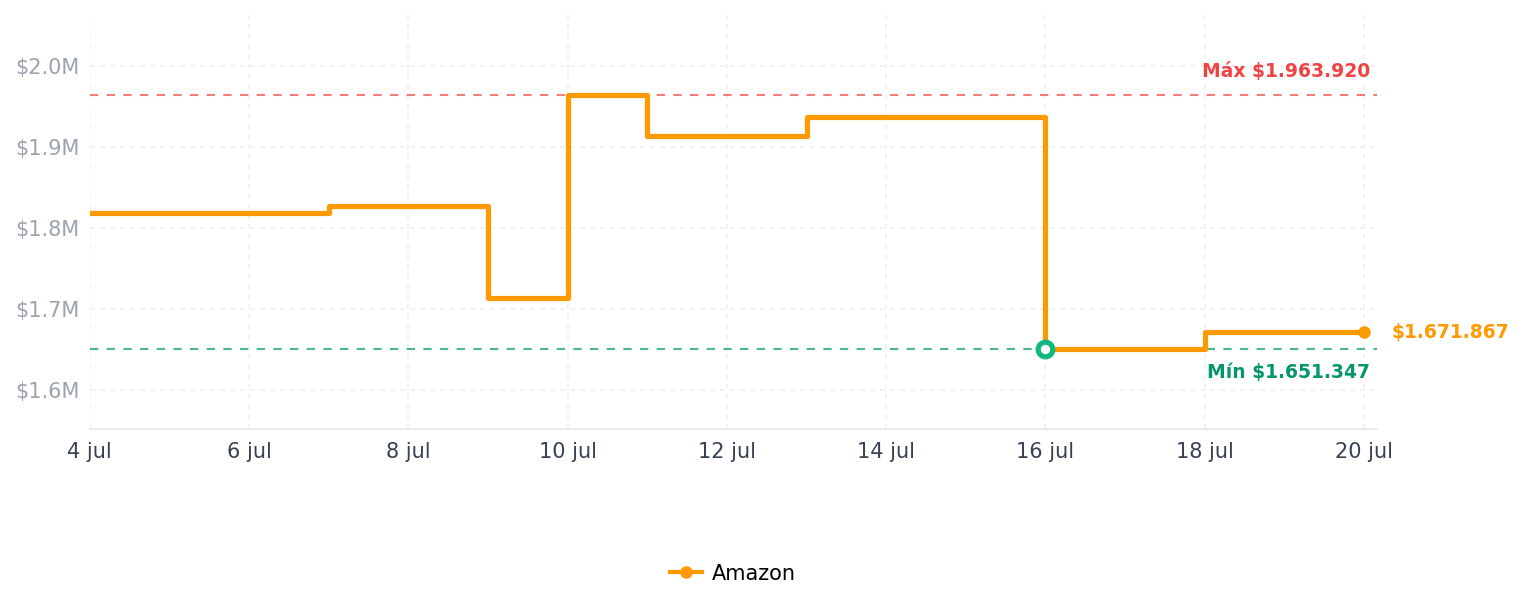
Task: Select the 4 jul date axis label
Action: (90, 451)
